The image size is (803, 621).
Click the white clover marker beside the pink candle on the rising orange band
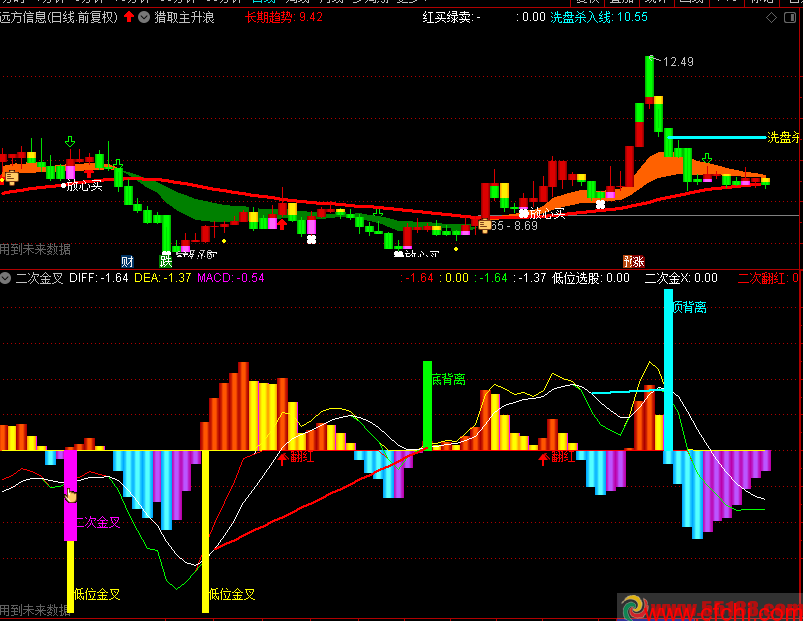(600, 205)
